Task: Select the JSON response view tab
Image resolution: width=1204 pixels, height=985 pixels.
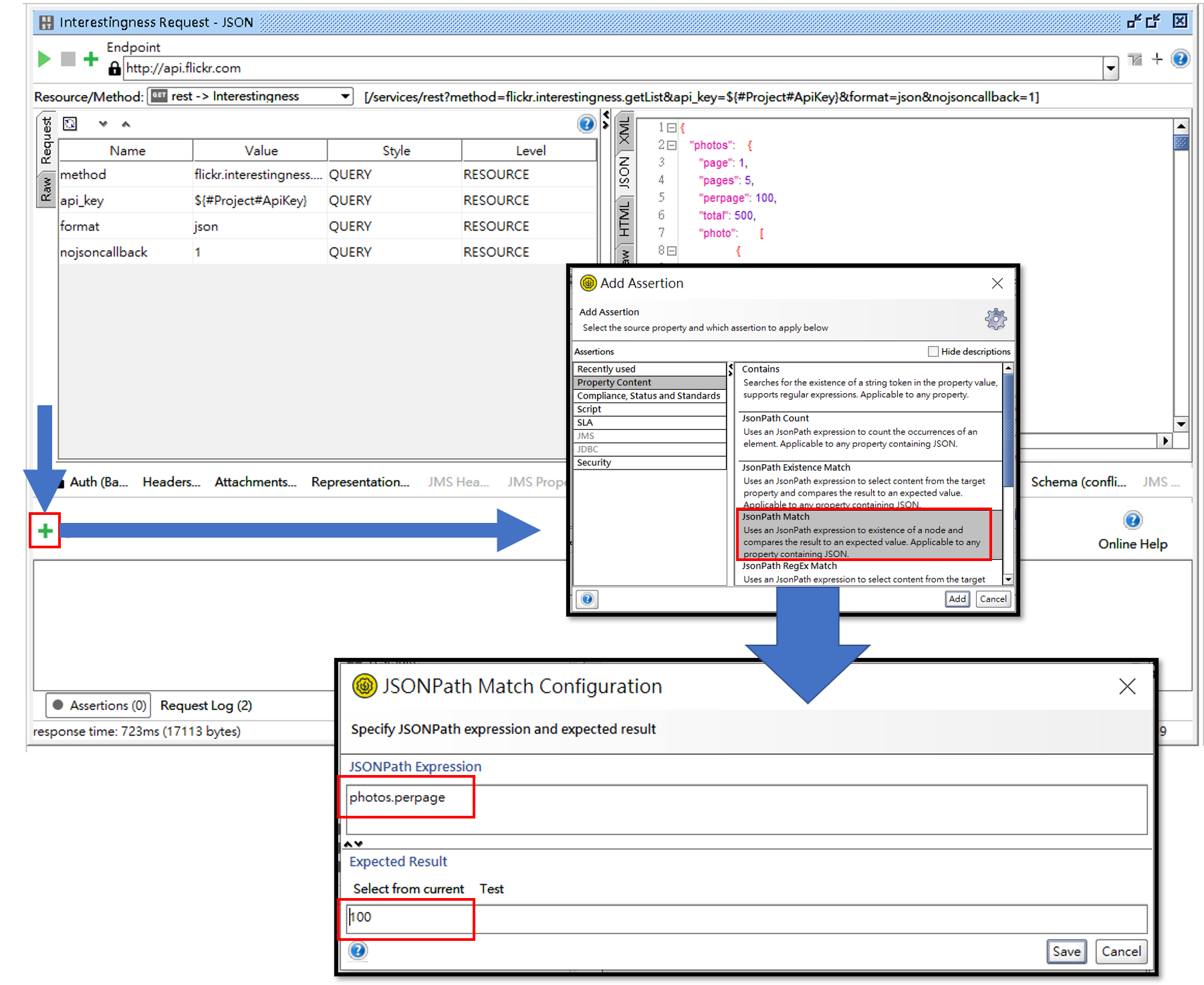Action: point(624,172)
